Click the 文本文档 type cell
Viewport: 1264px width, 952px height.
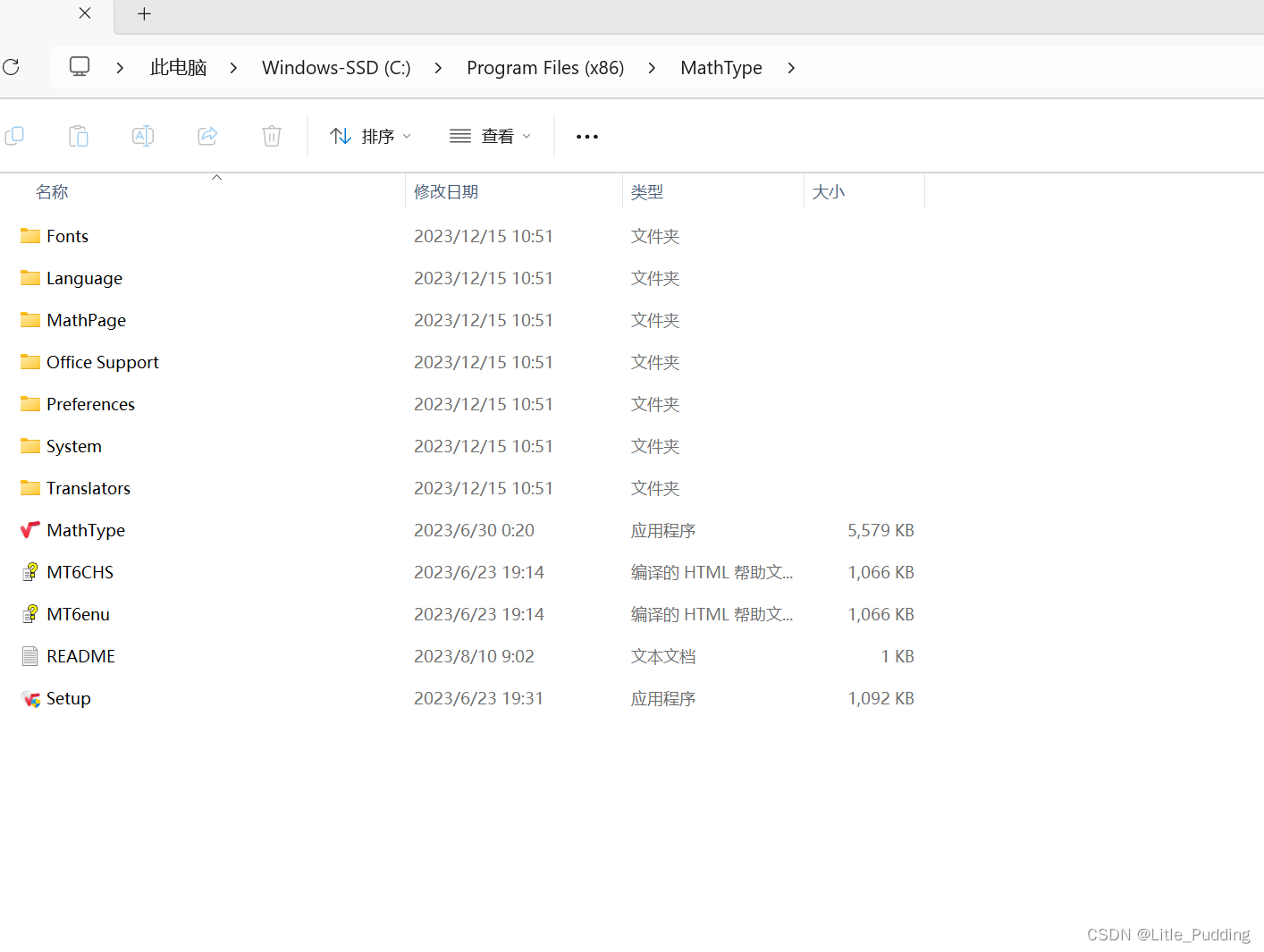point(663,656)
